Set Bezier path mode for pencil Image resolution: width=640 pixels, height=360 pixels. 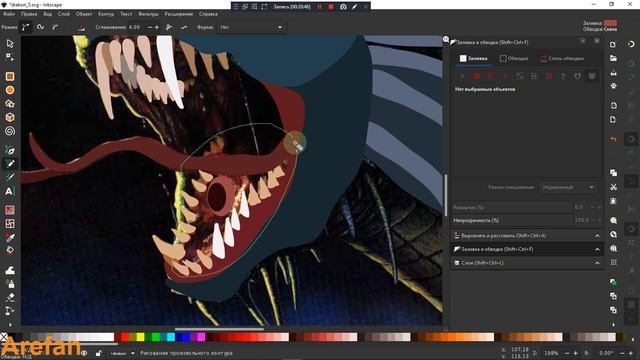coord(26,27)
